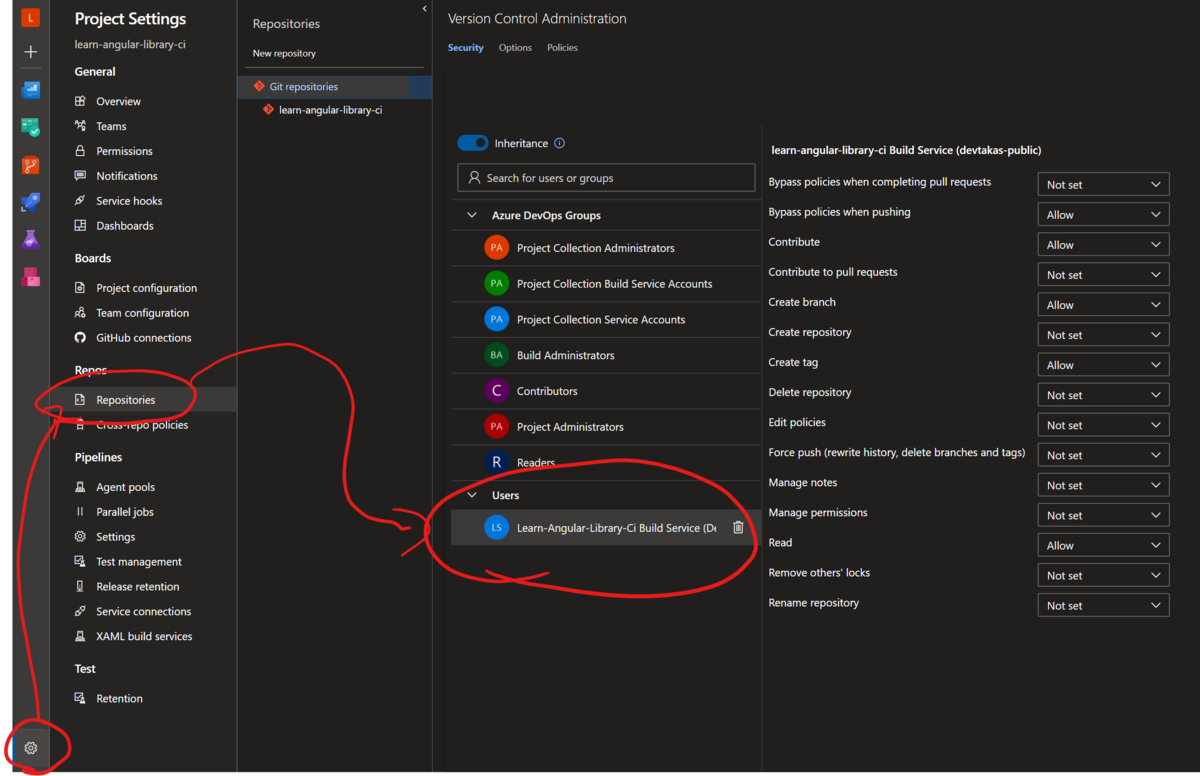Select Contributors C avatar

click(496, 391)
